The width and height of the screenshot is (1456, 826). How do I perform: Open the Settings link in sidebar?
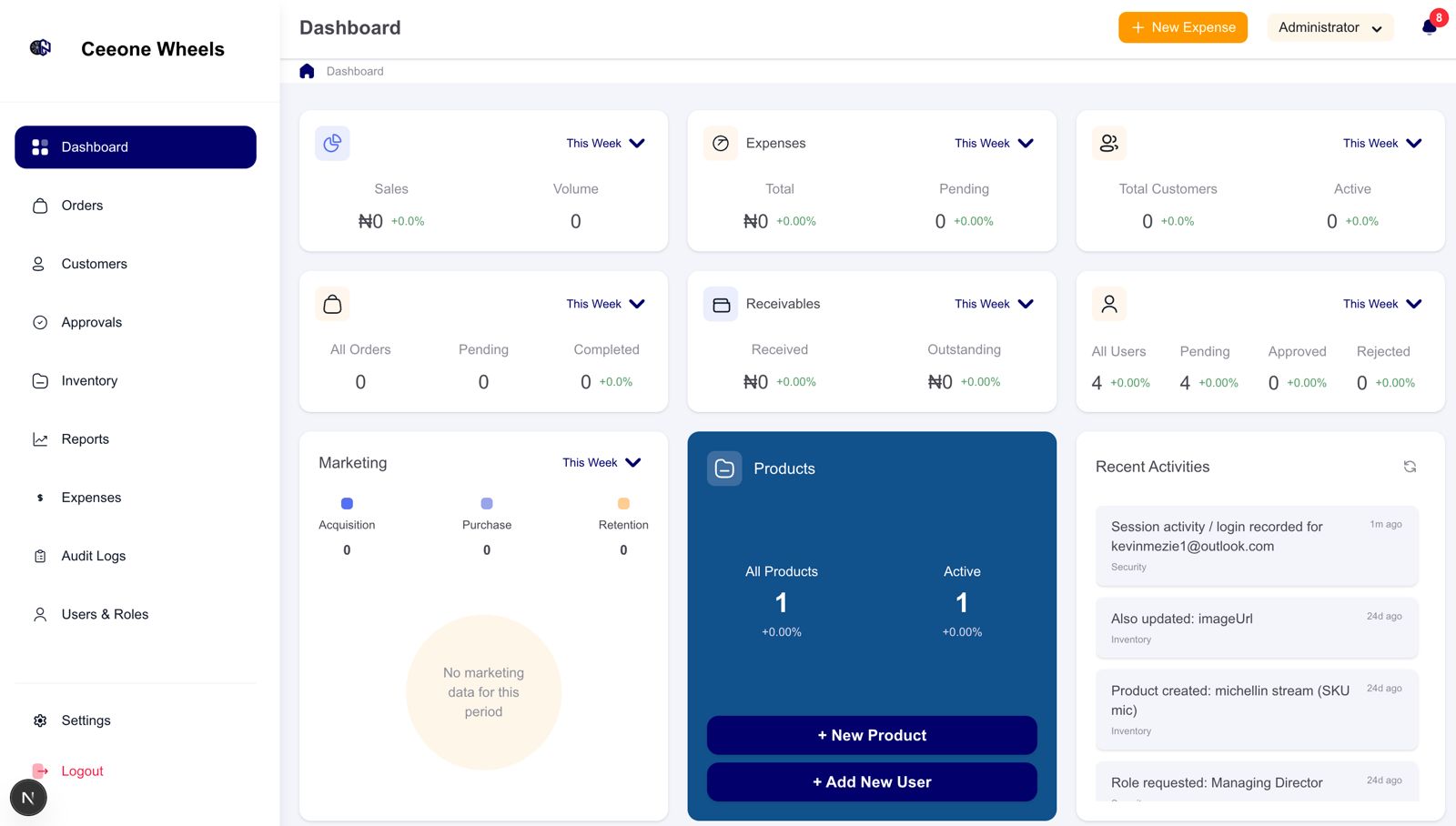click(86, 720)
